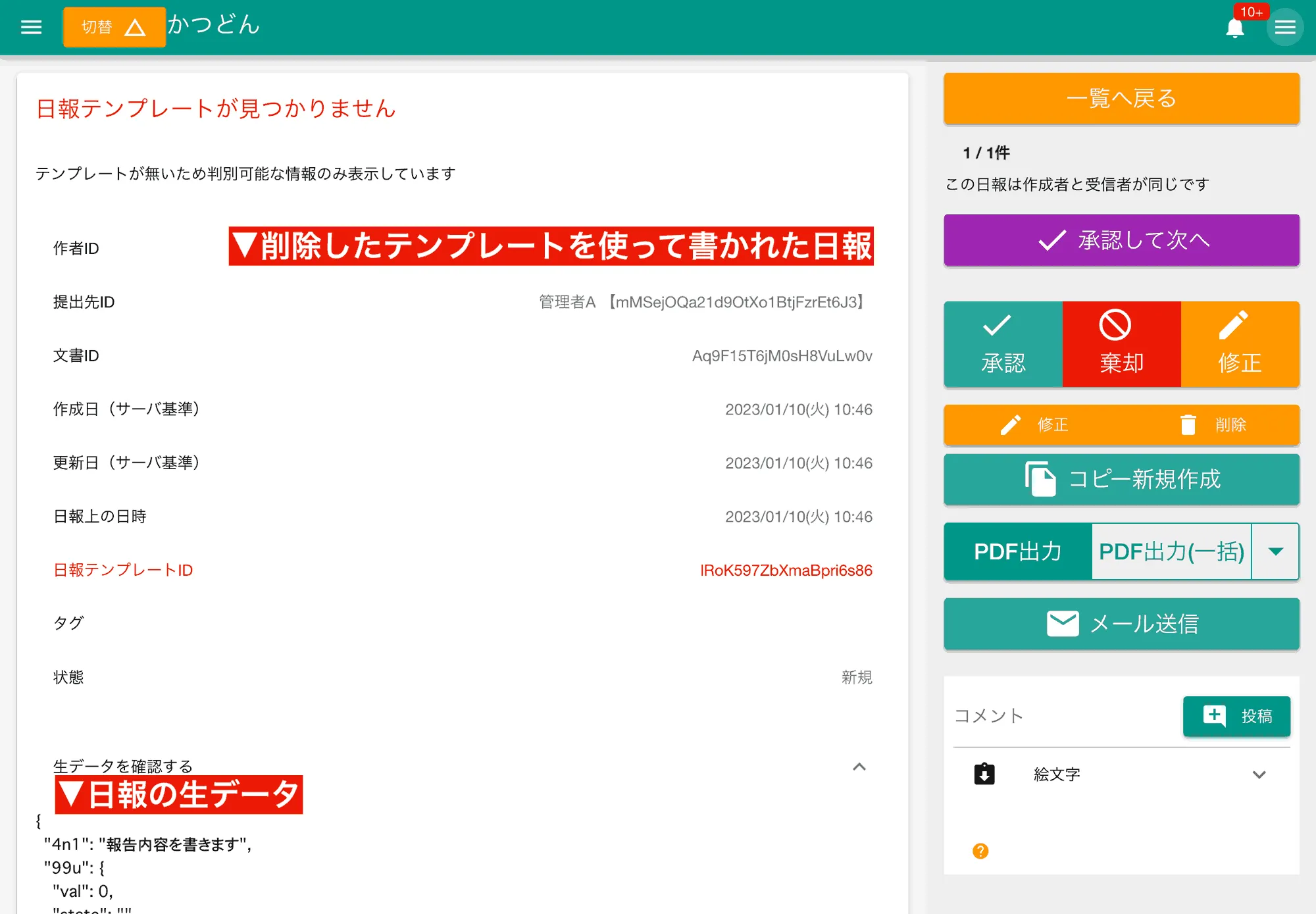Image resolution: width=1316 pixels, height=914 pixels.
Task: Open the account menu at top right
Action: tap(1286, 26)
